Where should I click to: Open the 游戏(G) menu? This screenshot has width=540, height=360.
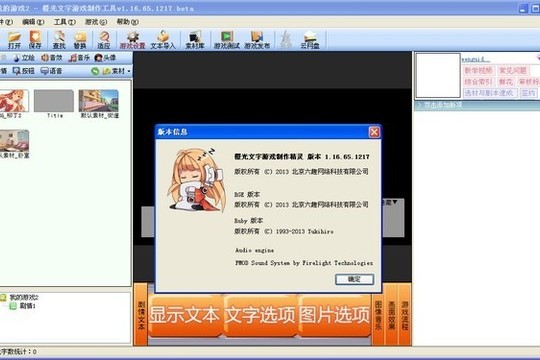point(96,22)
